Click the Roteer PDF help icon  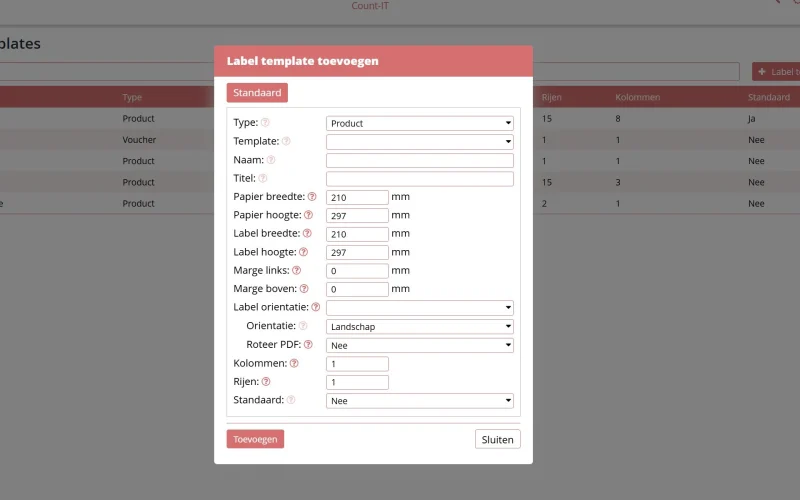308,344
